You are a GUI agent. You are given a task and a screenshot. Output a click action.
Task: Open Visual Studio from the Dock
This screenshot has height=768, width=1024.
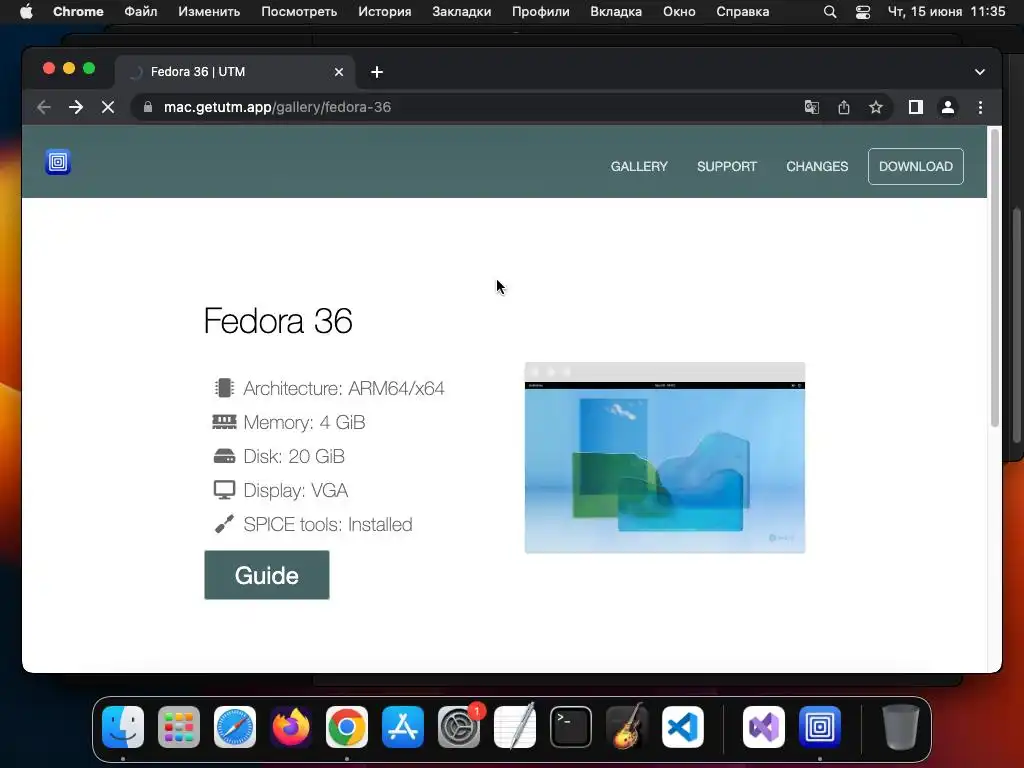[764, 727]
